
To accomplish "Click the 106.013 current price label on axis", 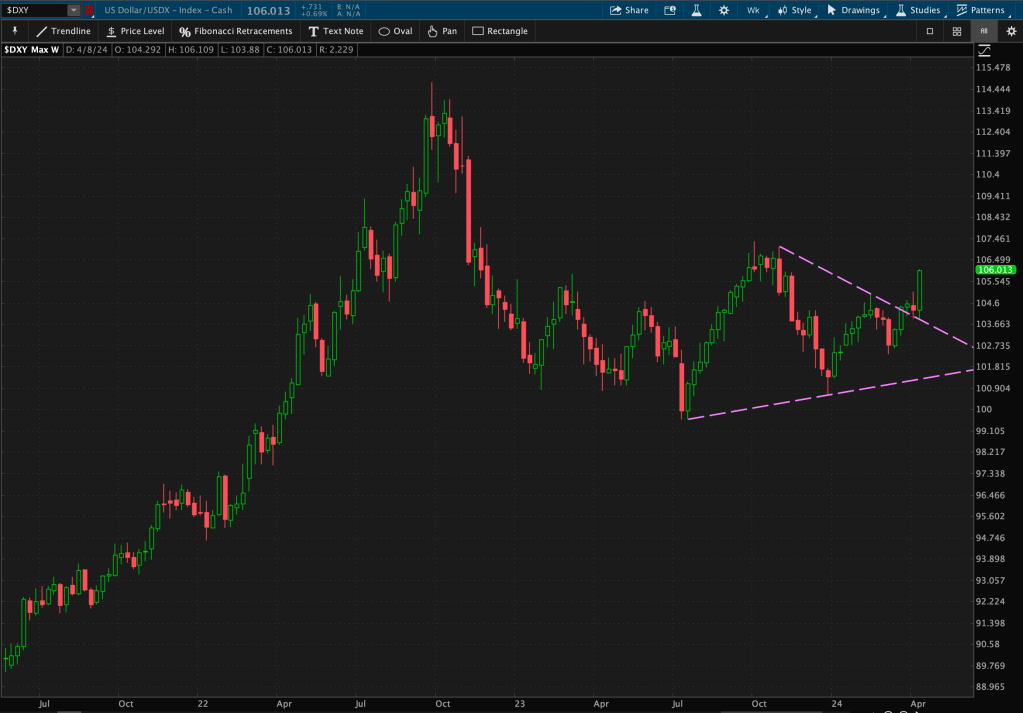I will click(994, 270).
